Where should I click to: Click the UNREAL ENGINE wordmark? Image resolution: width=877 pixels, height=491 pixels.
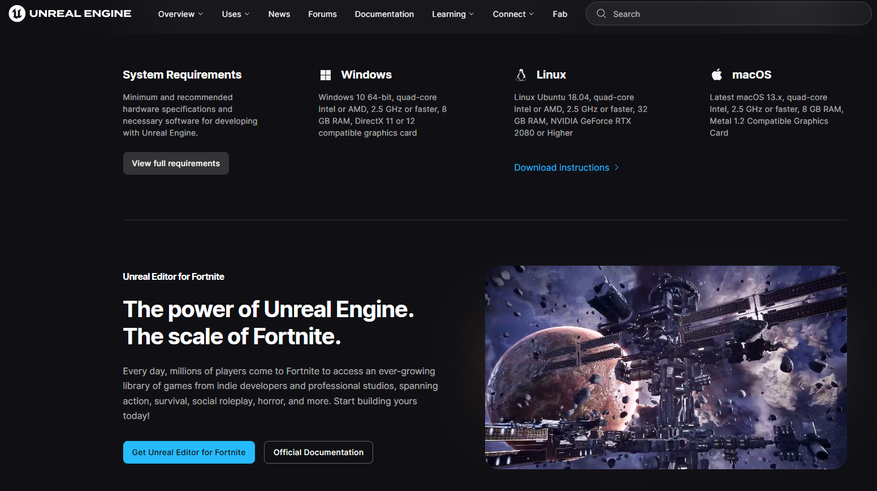[x=80, y=13]
